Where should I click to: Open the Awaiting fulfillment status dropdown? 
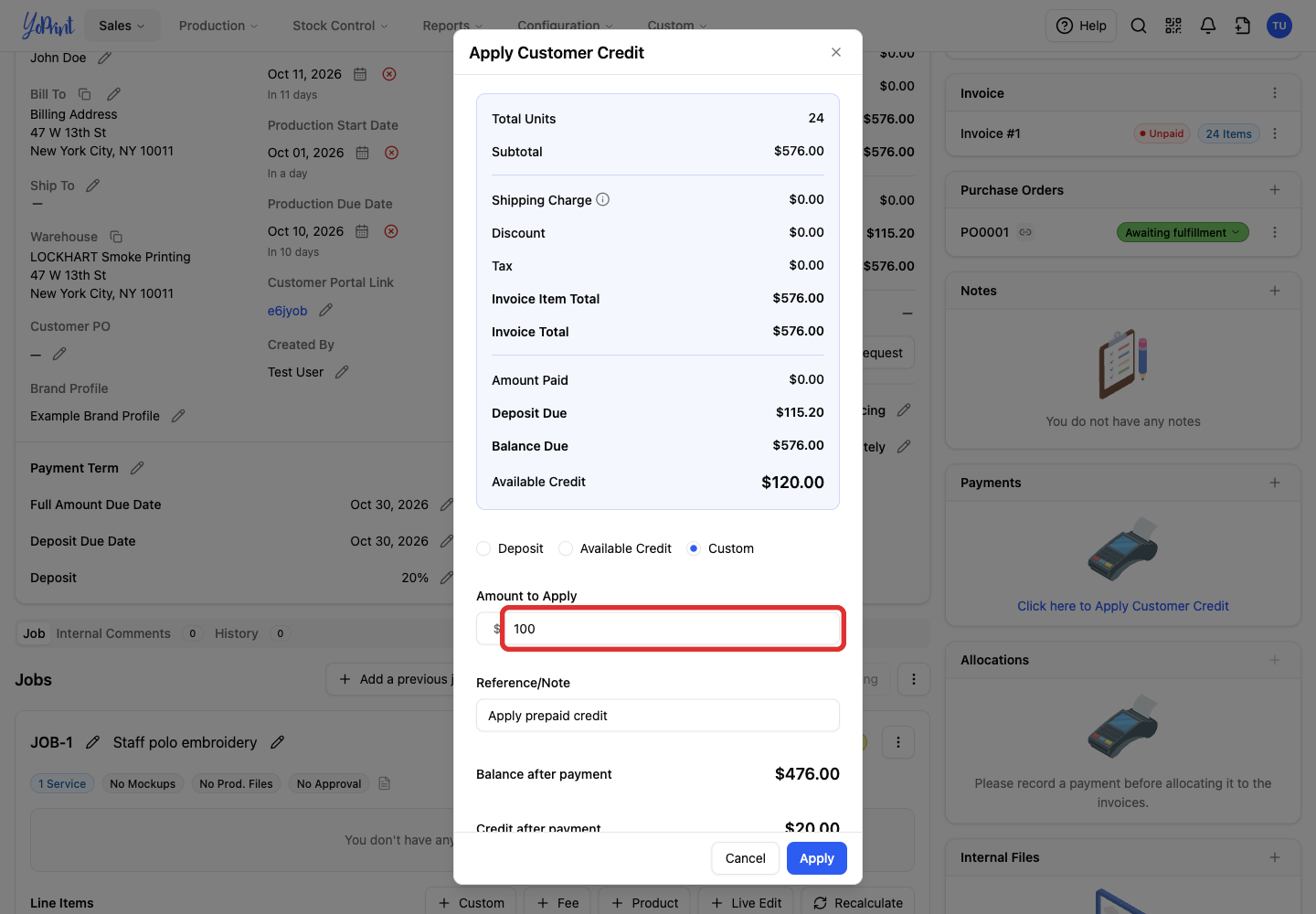[1183, 232]
